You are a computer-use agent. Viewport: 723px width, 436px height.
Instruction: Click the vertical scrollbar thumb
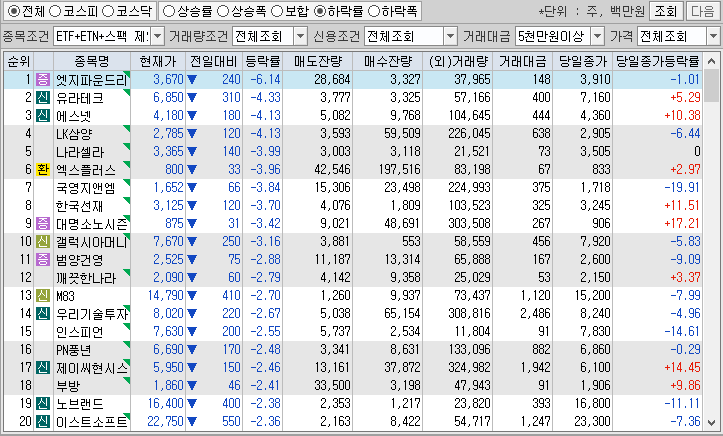click(712, 84)
